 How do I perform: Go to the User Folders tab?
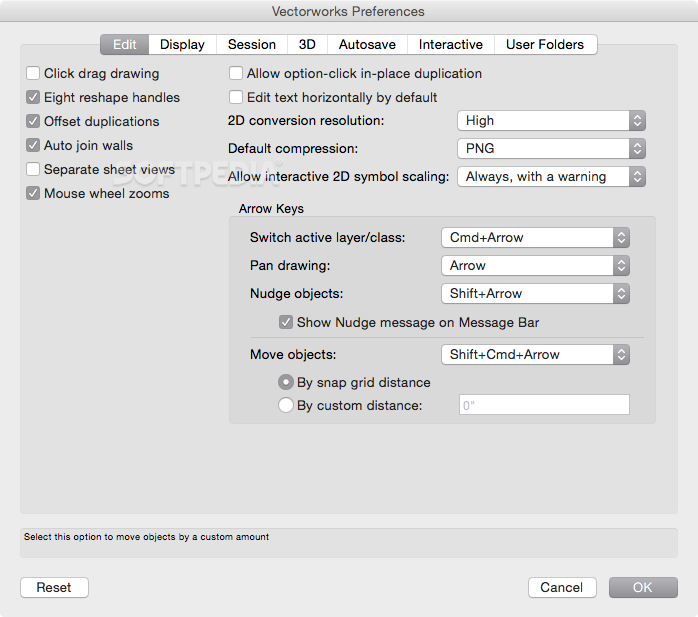coord(545,45)
